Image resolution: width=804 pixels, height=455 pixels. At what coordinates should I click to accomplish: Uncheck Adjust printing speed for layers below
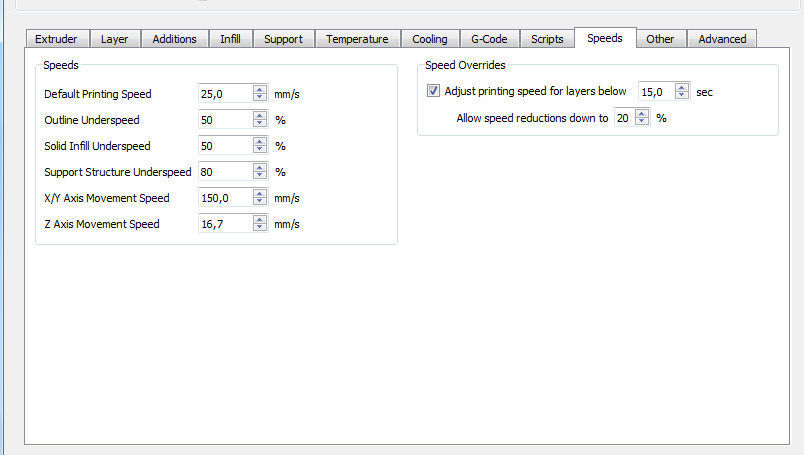[433, 91]
